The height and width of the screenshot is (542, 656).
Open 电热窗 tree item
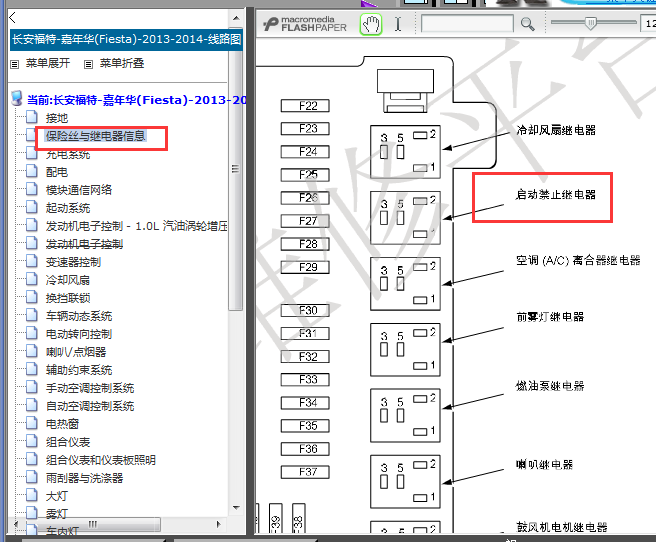coord(62,424)
